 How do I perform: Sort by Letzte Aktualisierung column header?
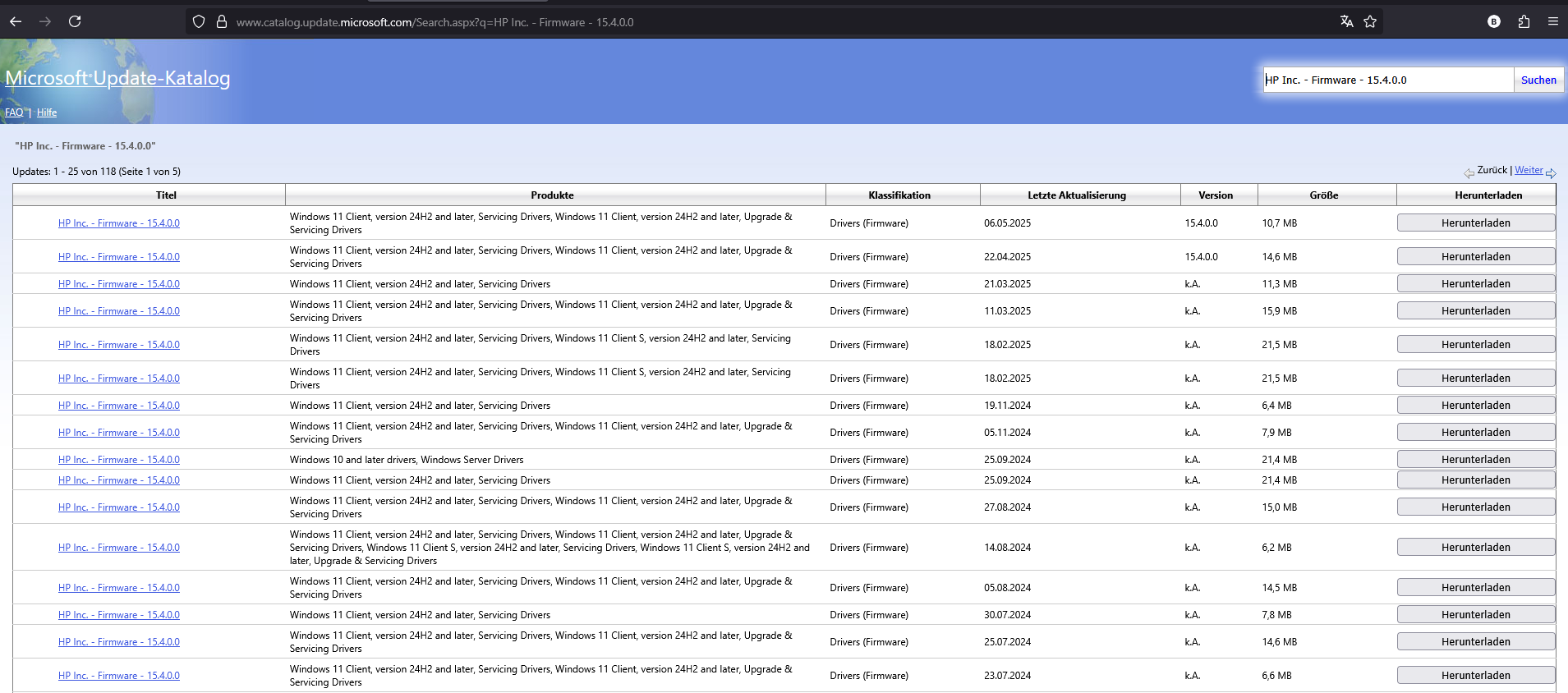[x=1077, y=195]
